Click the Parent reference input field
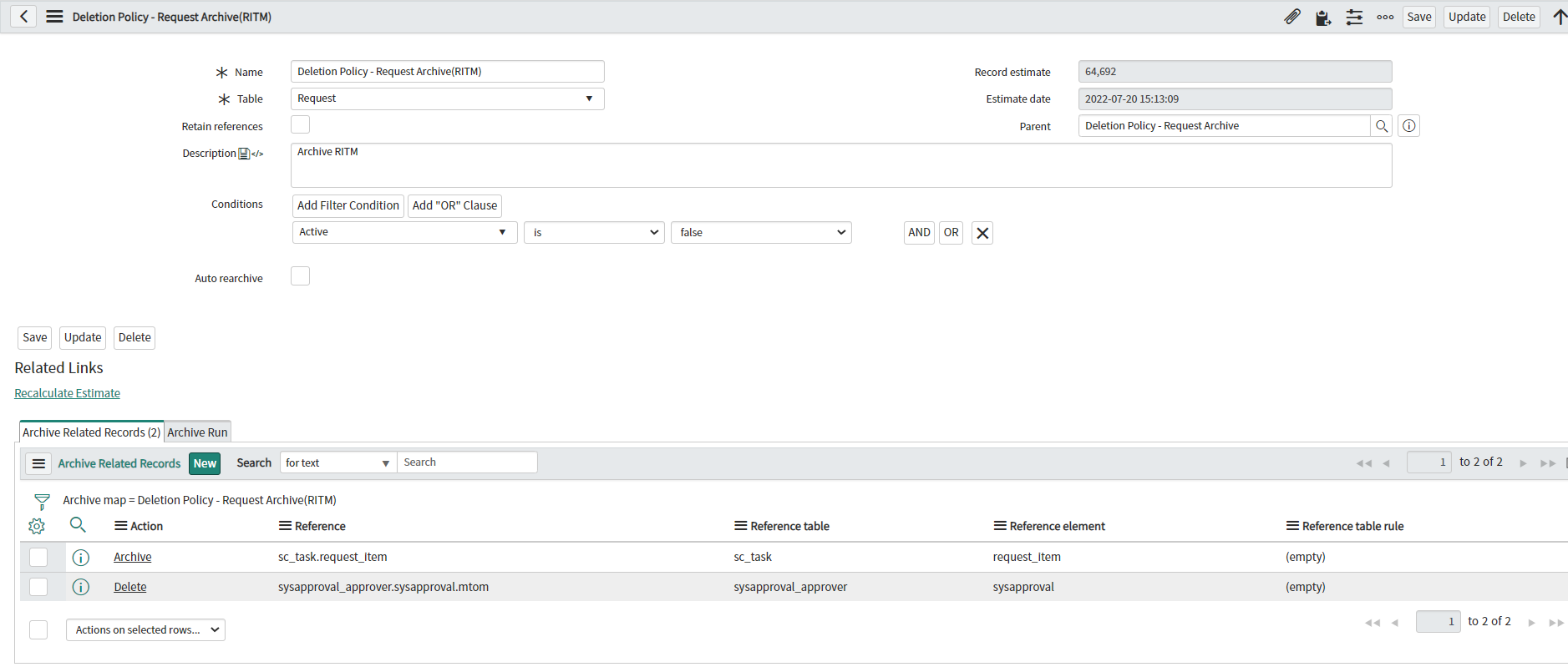The image size is (1568, 667). [x=1224, y=126]
